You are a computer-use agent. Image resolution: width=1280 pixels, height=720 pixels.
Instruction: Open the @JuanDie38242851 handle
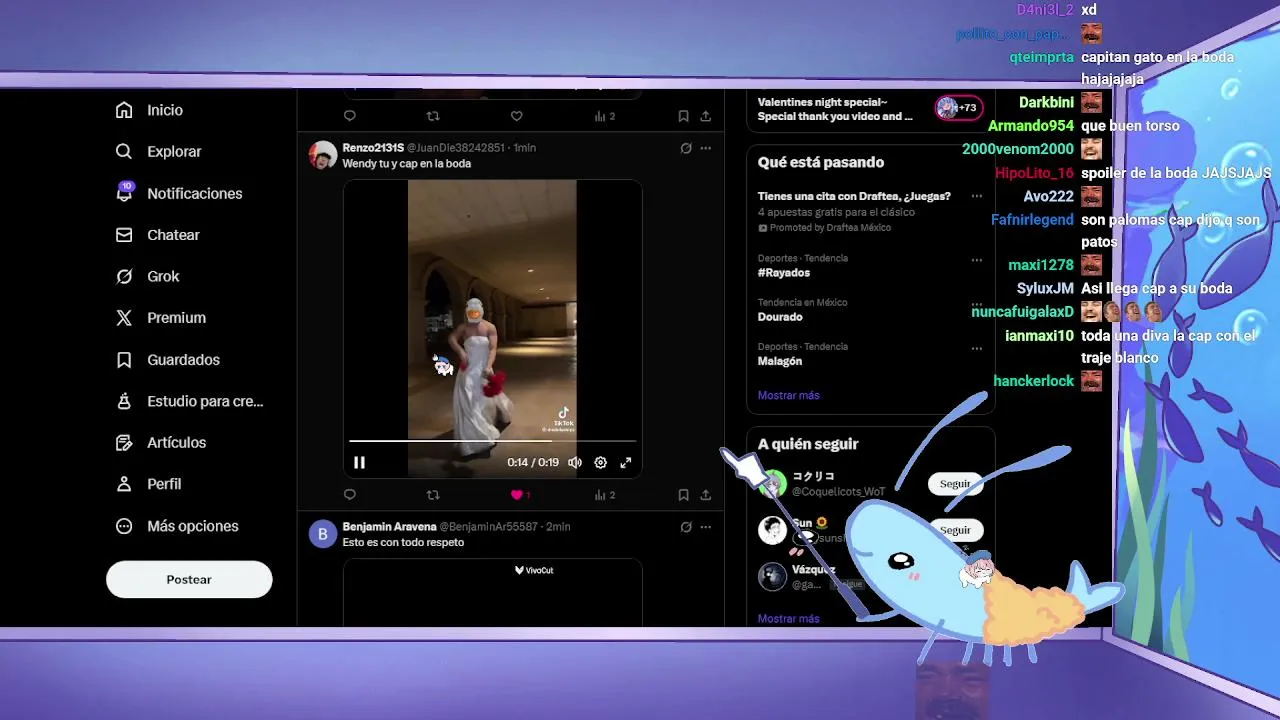pyautogui.click(x=456, y=148)
